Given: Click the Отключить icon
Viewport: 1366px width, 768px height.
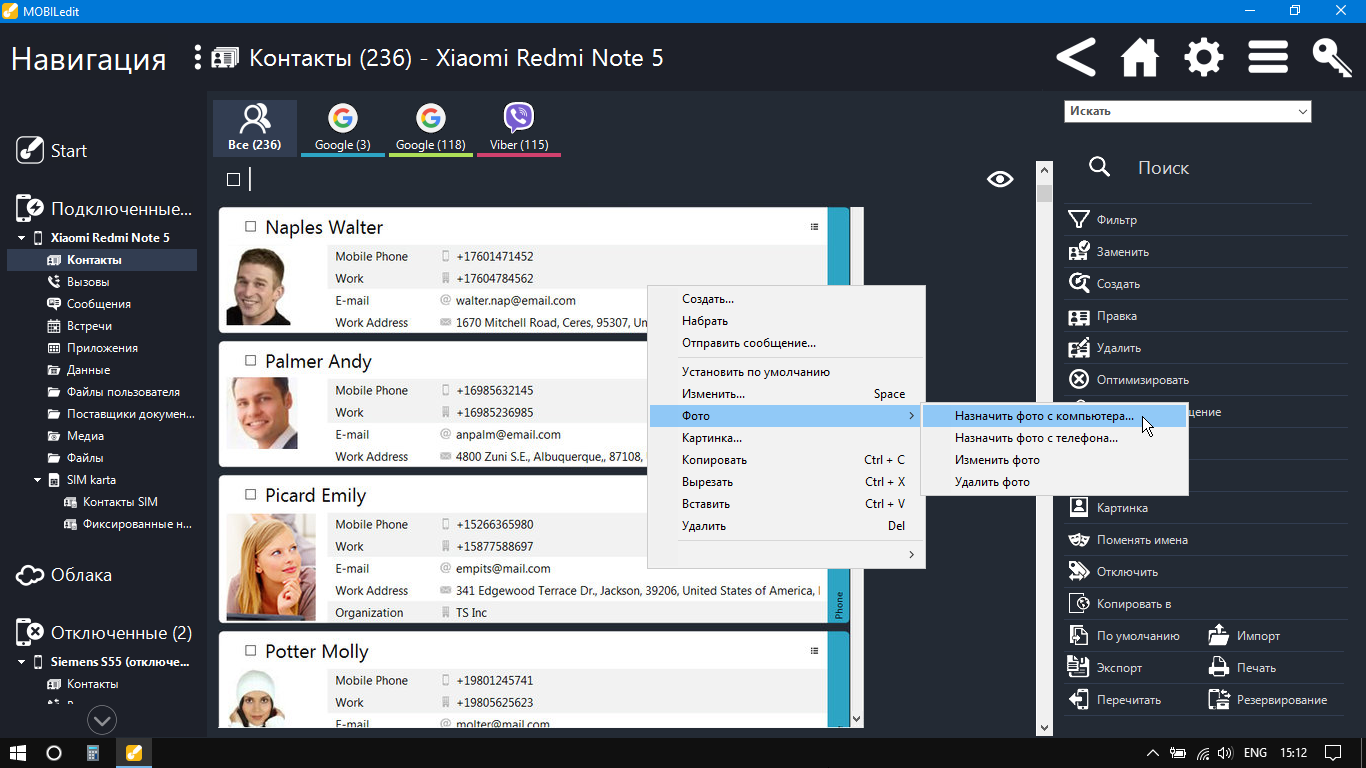Looking at the screenshot, I should [1078, 572].
